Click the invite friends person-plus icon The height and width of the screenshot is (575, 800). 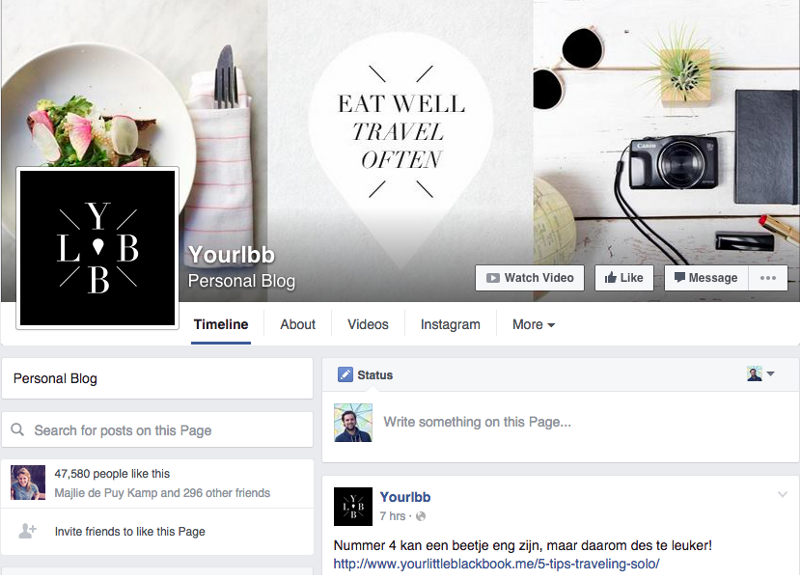click(x=28, y=531)
